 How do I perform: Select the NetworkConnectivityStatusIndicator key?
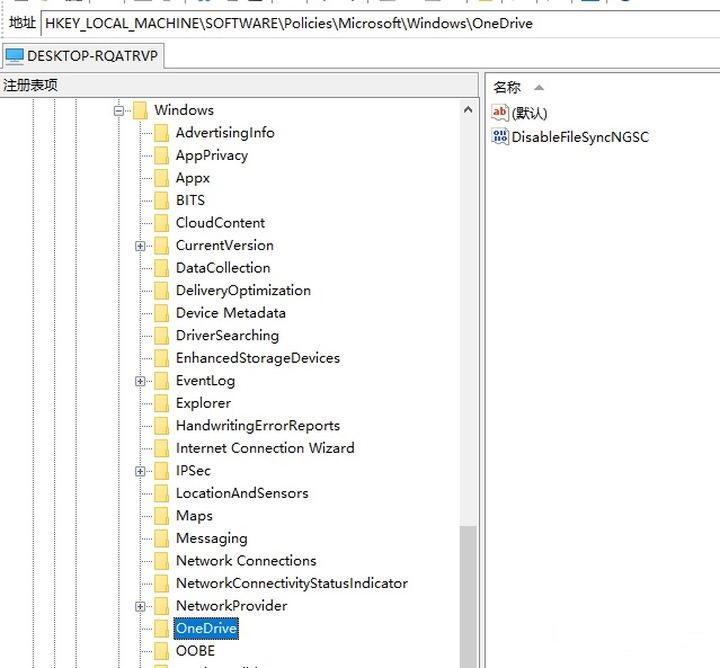292,583
